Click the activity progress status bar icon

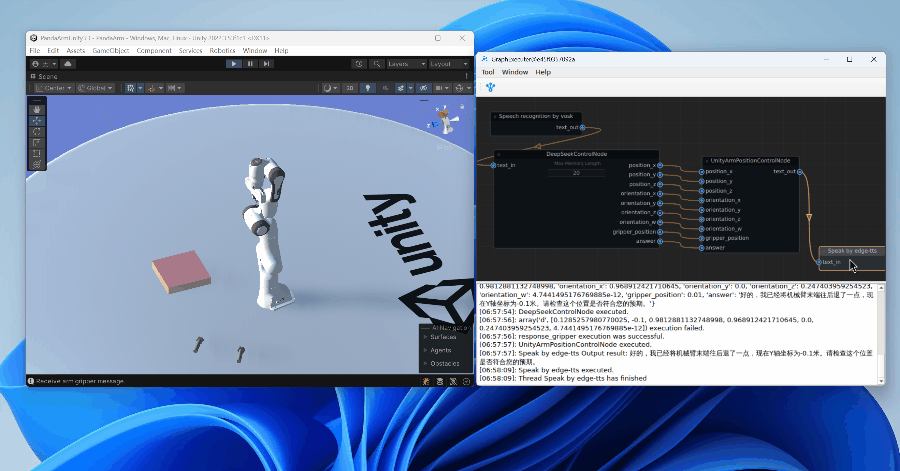tap(466, 381)
